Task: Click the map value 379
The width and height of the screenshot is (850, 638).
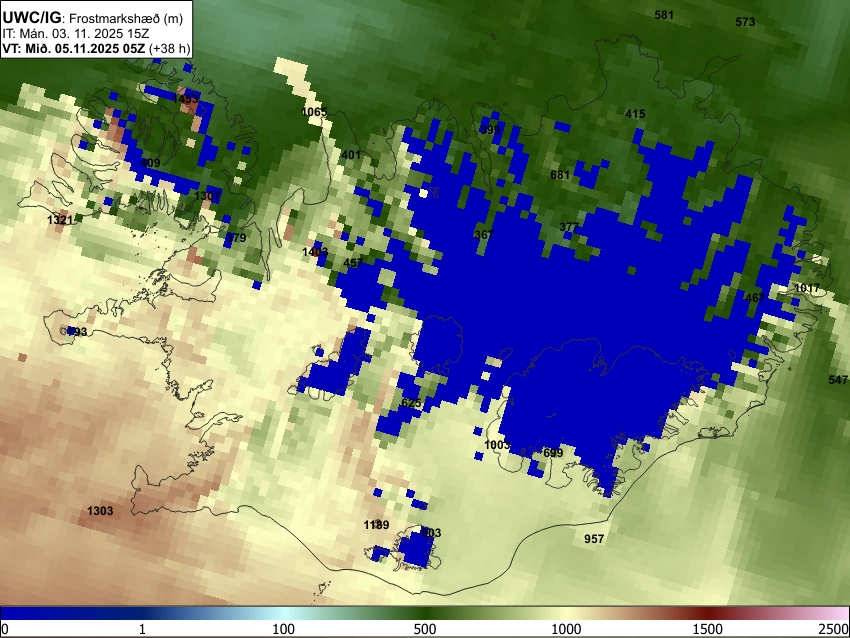Action: [x=236, y=237]
